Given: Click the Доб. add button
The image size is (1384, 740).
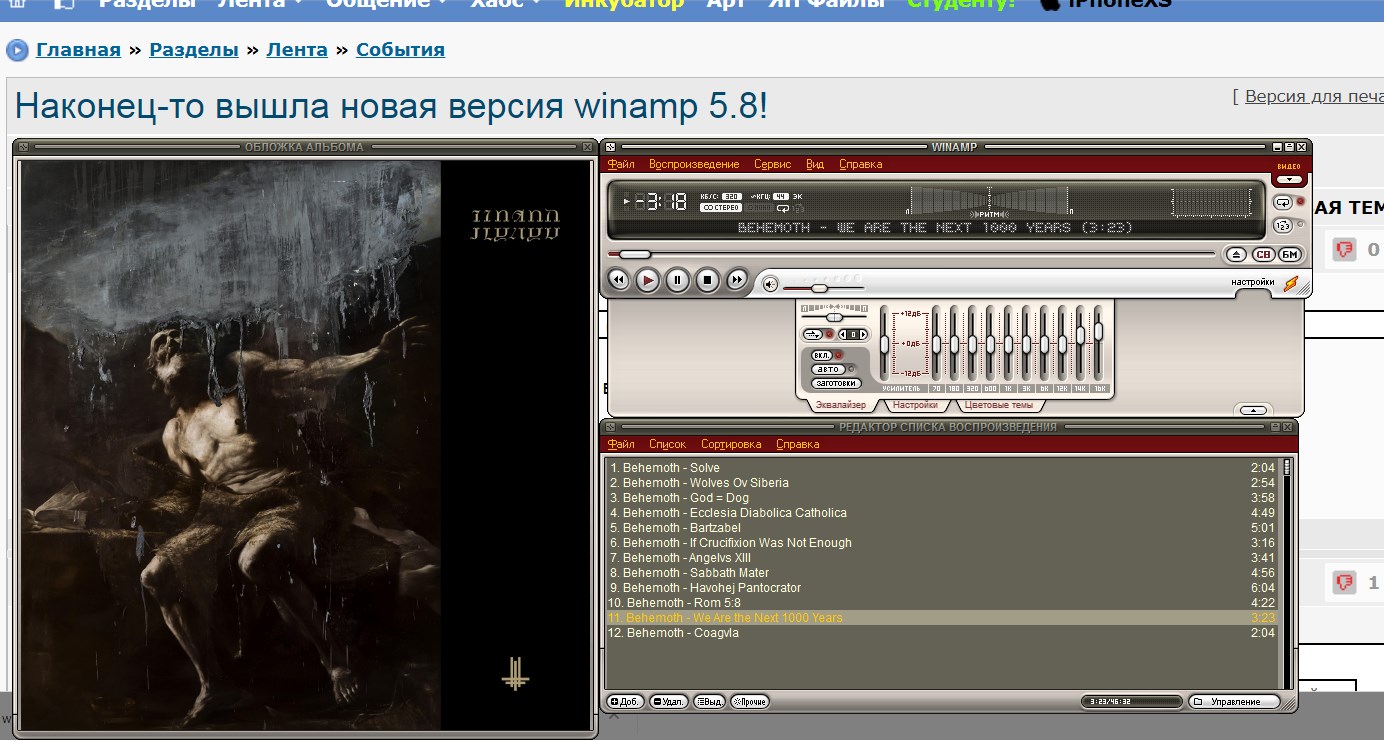Looking at the screenshot, I should click(x=626, y=702).
